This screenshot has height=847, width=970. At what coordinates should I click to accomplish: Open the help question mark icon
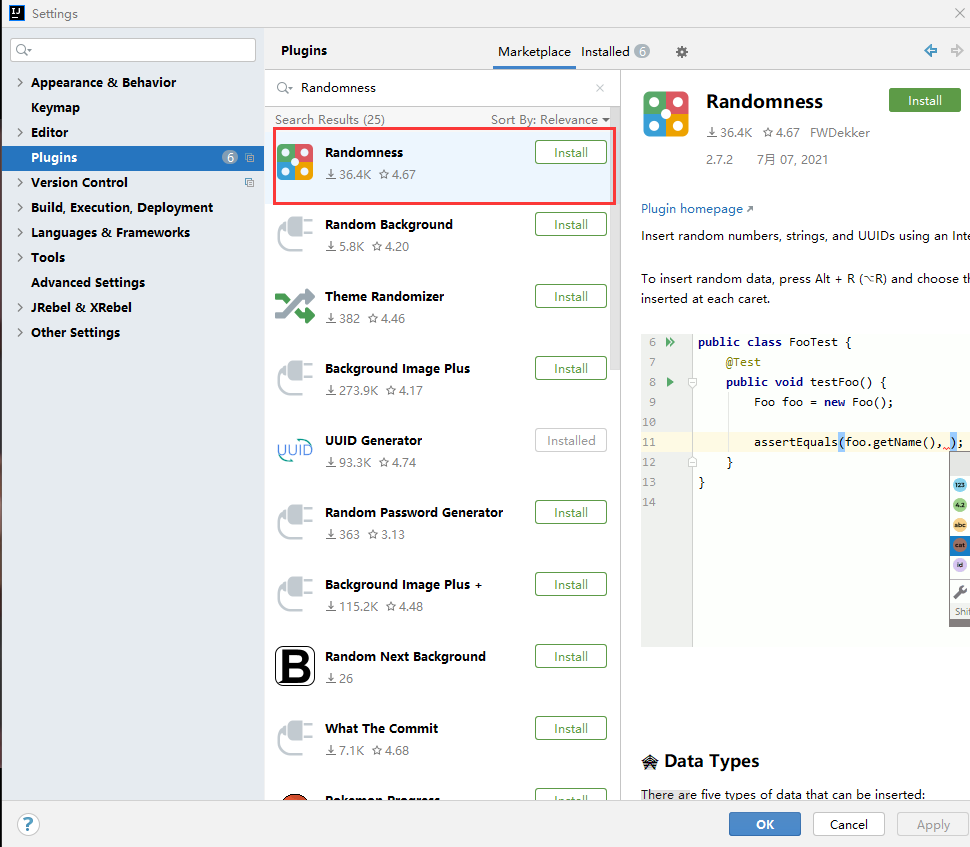(x=28, y=824)
